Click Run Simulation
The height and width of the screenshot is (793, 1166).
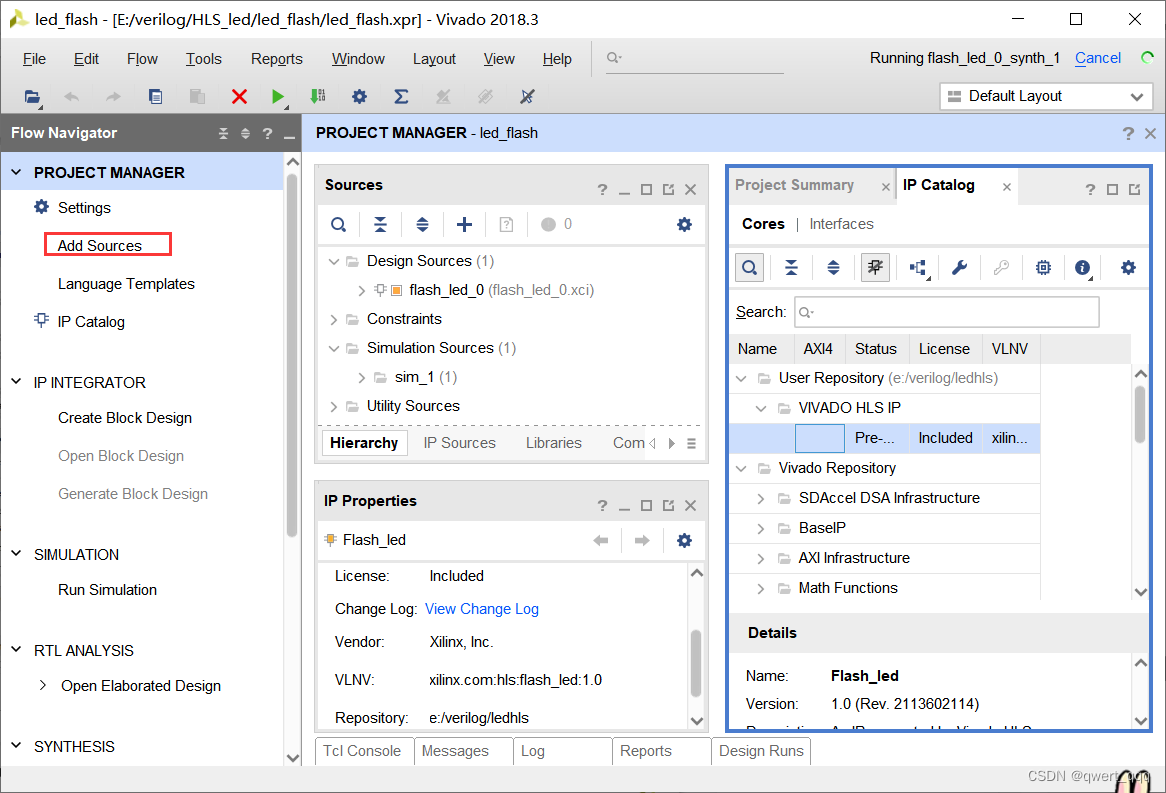point(107,589)
